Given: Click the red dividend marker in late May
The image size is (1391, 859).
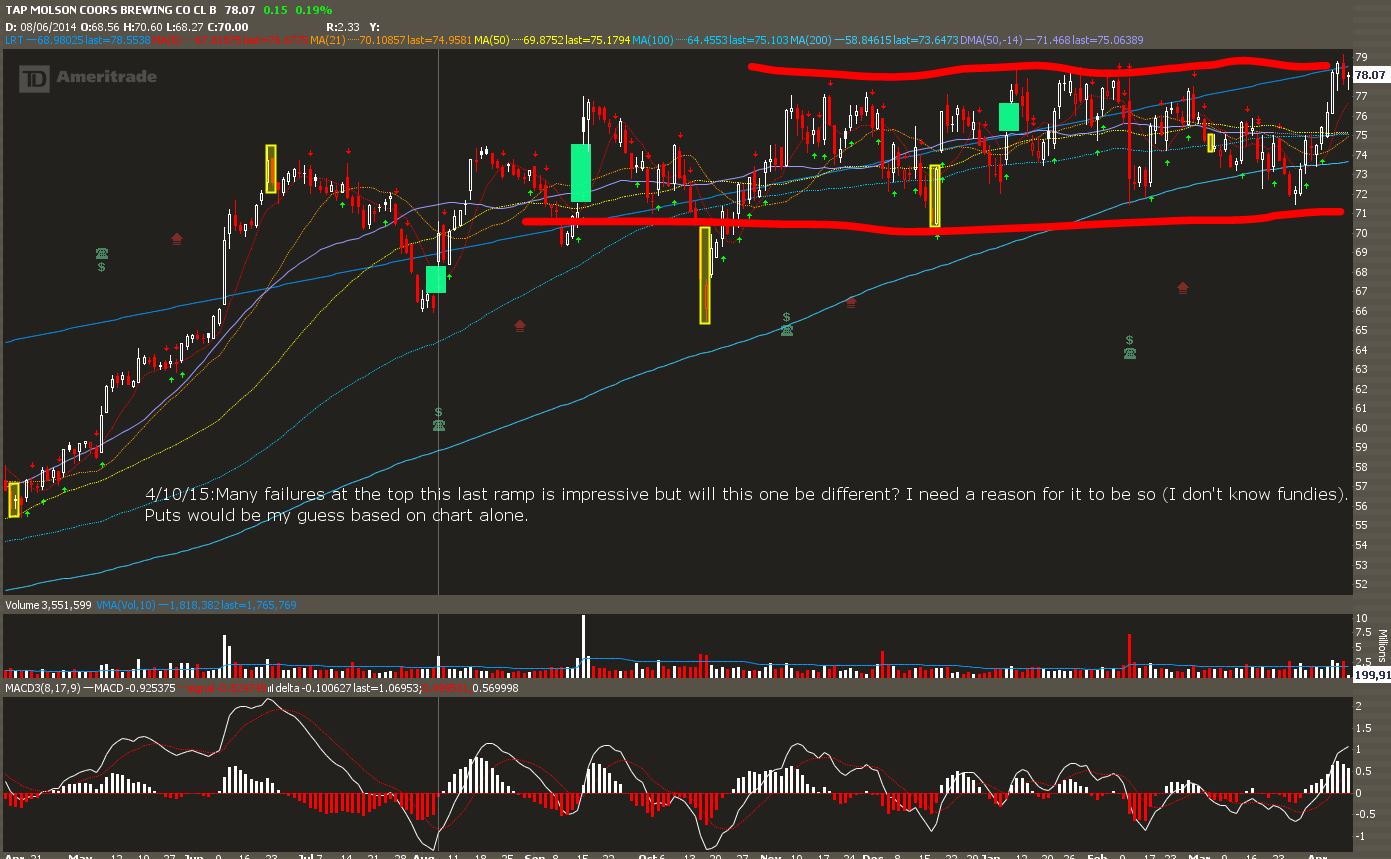Looking at the screenshot, I should [x=177, y=238].
